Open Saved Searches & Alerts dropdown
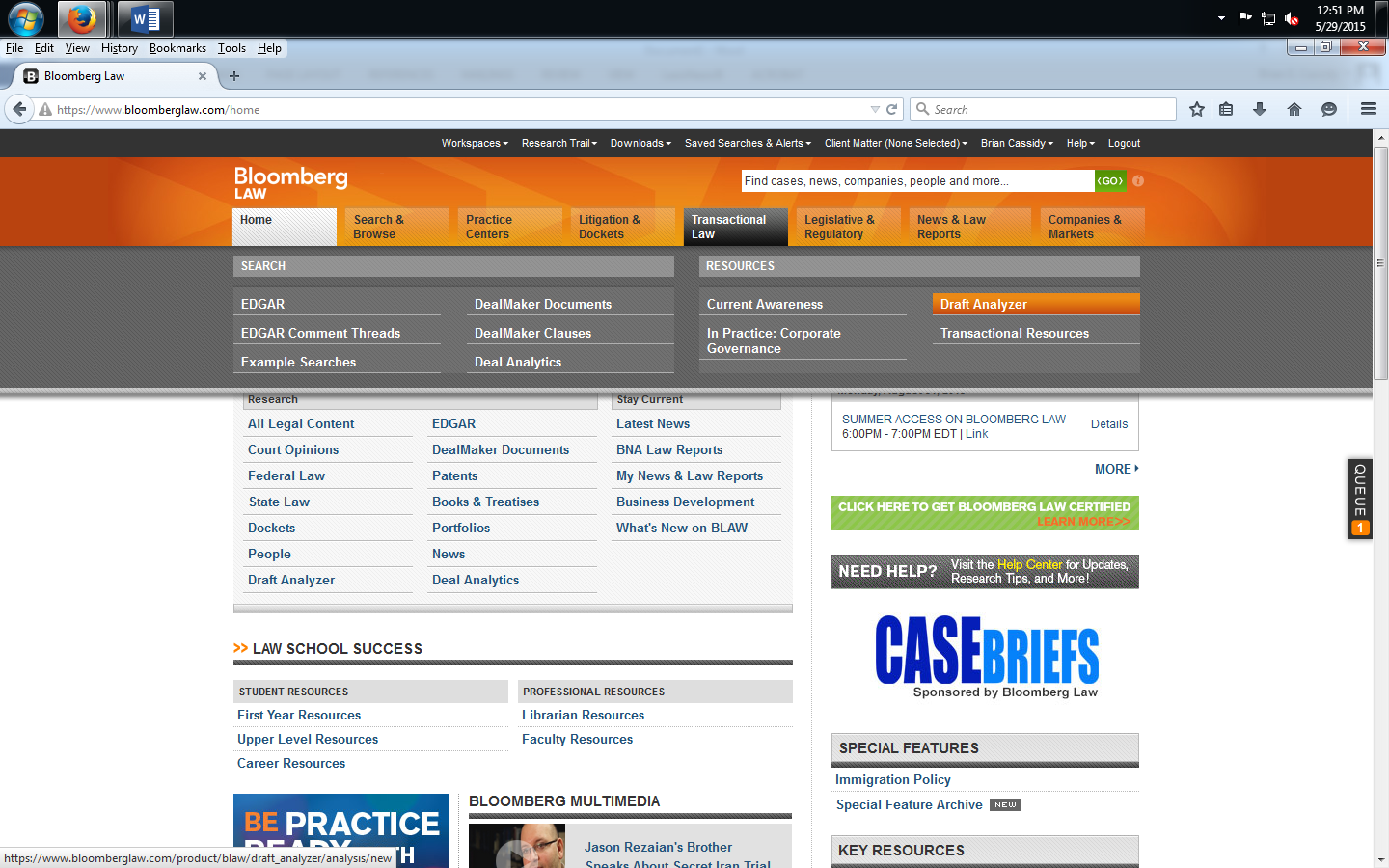This screenshot has height=868, width=1389. tap(748, 143)
